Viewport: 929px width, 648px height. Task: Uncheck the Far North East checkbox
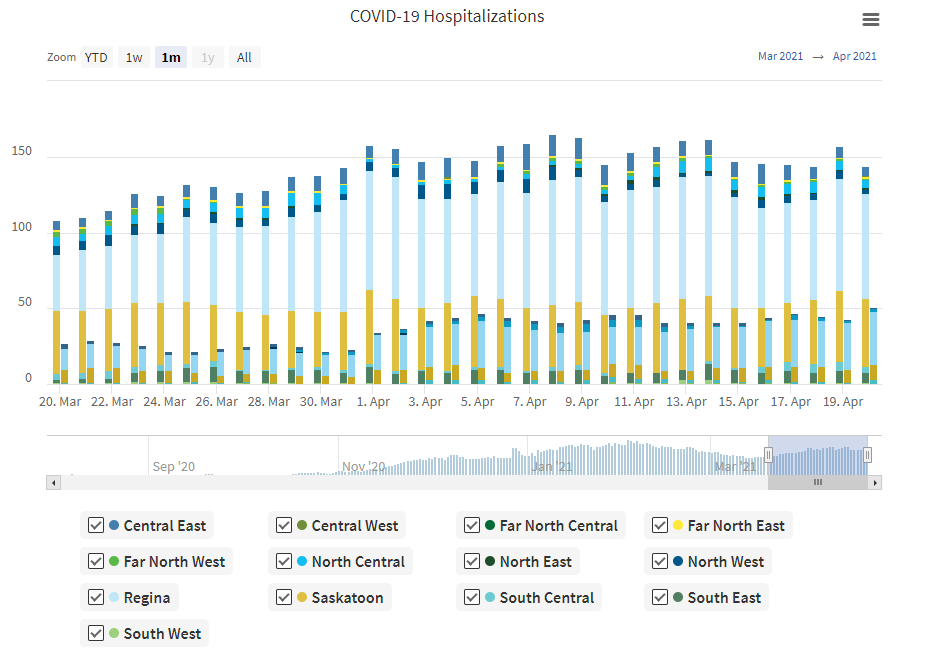click(x=659, y=525)
